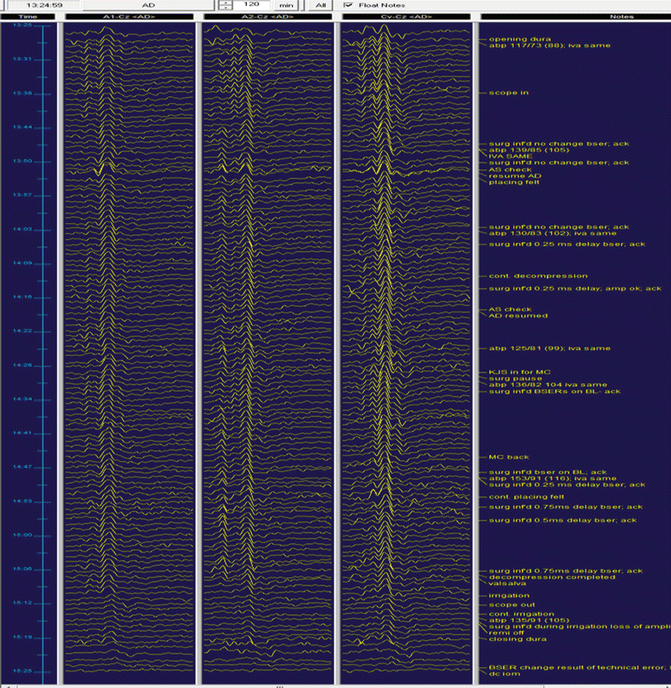Increase time span with stepper up arrow
The width and height of the screenshot is (671, 688).
point(223,2)
